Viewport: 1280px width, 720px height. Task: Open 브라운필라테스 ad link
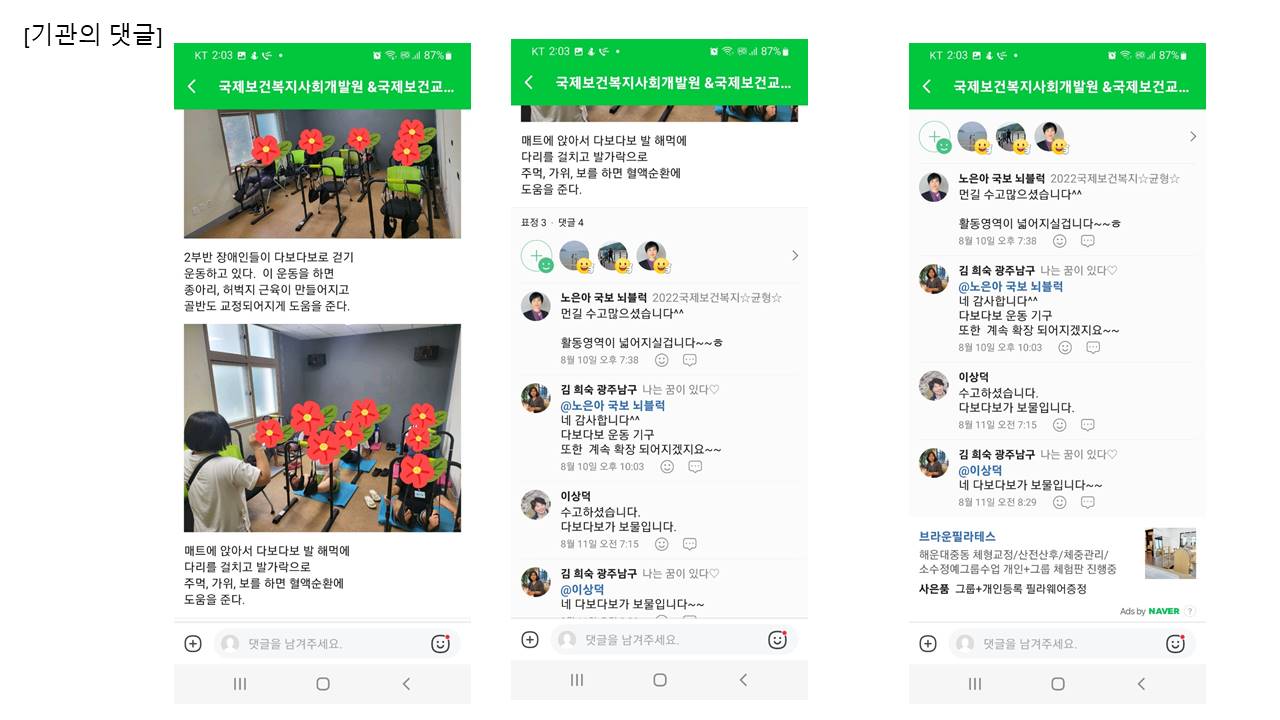tap(957, 537)
